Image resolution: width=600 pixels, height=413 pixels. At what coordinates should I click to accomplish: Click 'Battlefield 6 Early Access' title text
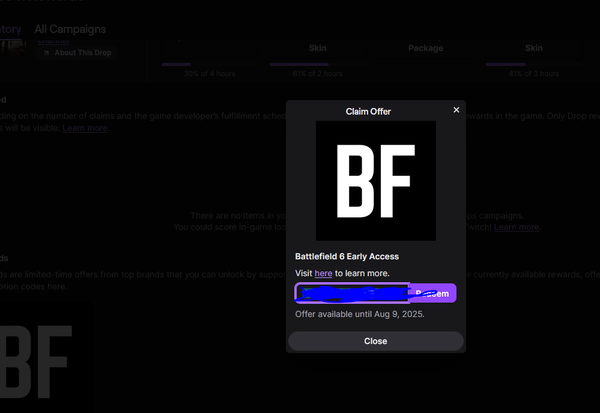click(347, 256)
